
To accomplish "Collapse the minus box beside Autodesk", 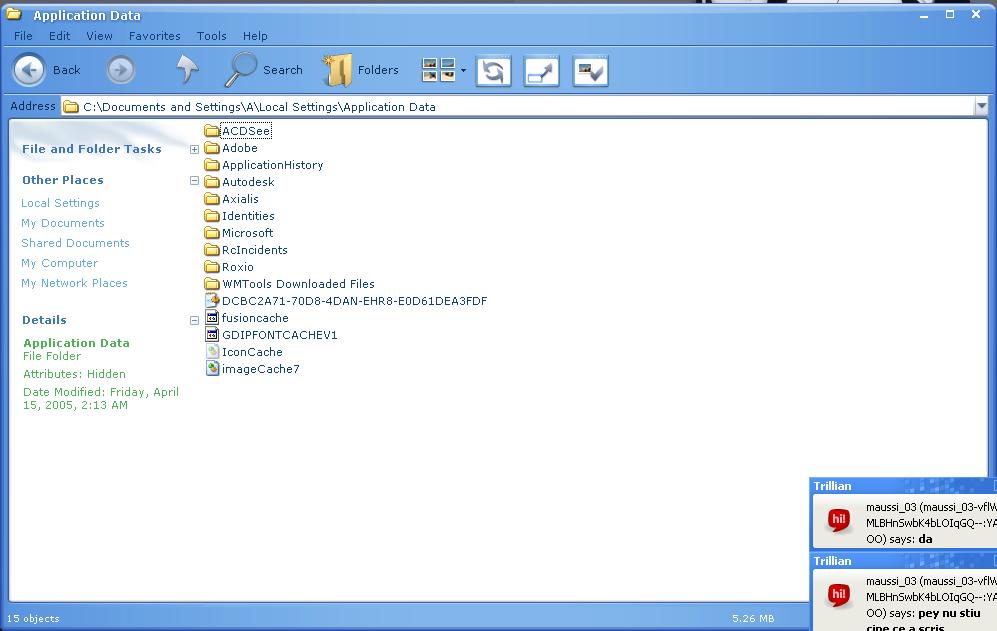I will tap(195, 182).
